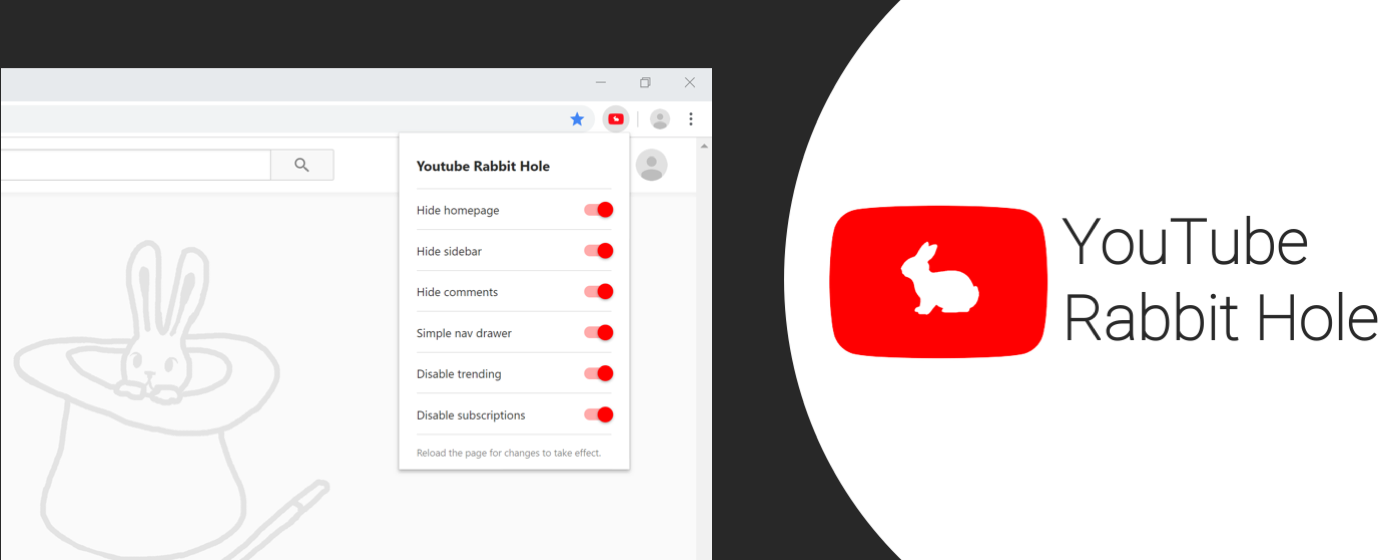Screen dimensions: 1400x560
Task: Switch off Disable trending
Action: [598, 374]
